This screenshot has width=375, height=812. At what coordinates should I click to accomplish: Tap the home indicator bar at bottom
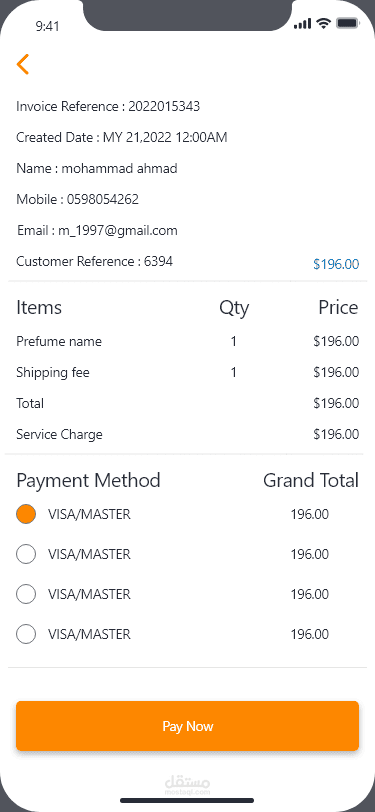[187, 800]
